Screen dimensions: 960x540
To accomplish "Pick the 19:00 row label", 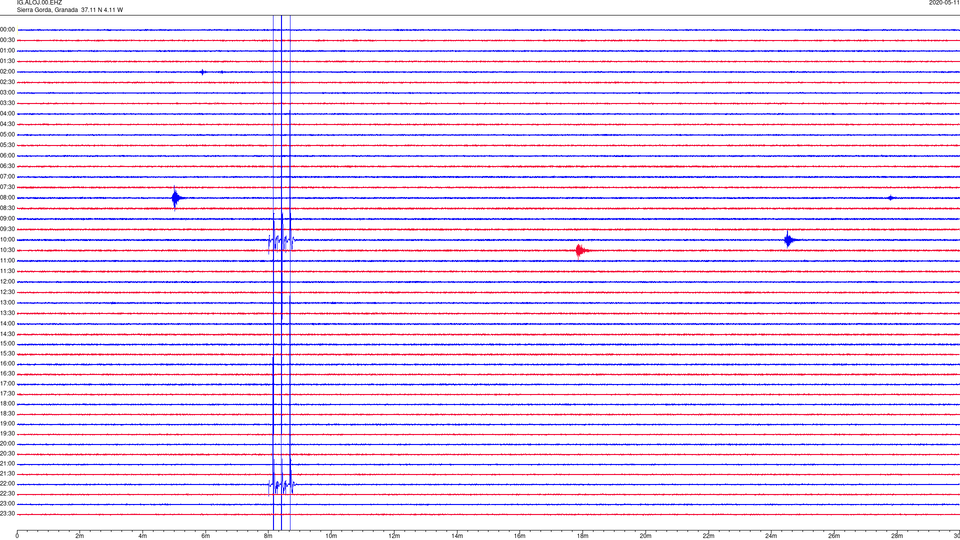I will pyautogui.click(x=8, y=424).
